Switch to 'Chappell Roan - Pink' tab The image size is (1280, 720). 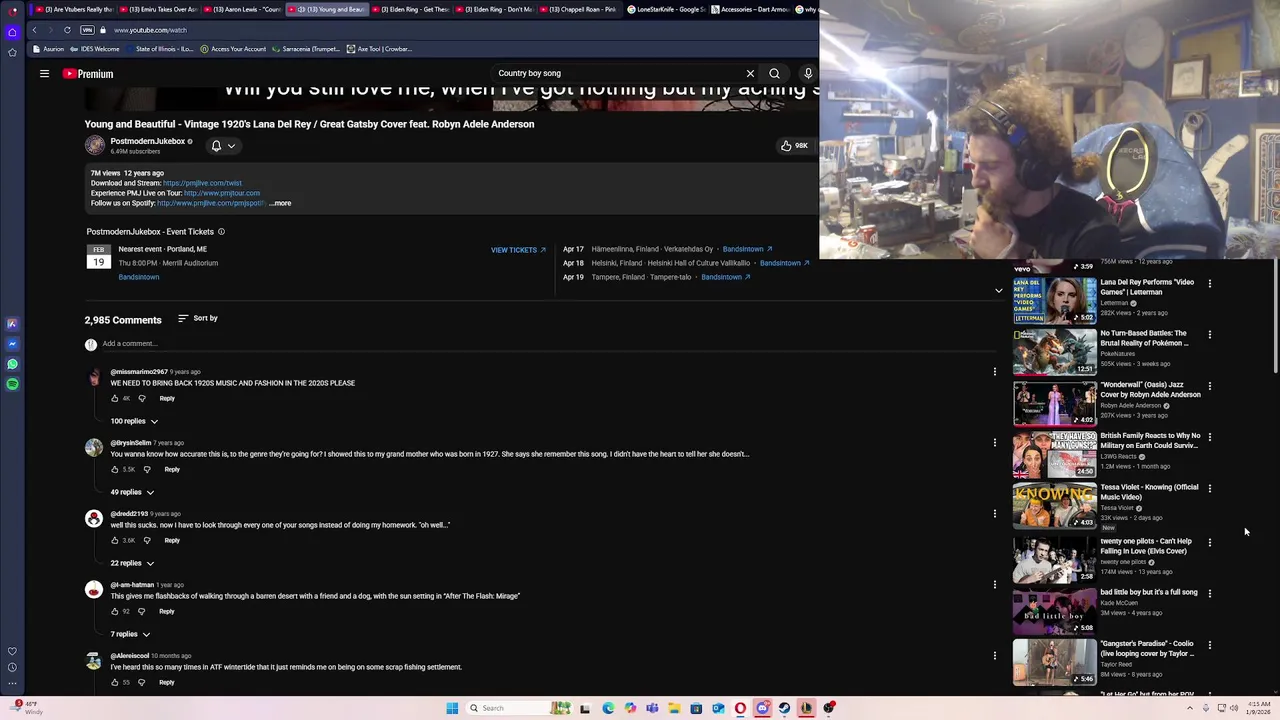click(579, 9)
